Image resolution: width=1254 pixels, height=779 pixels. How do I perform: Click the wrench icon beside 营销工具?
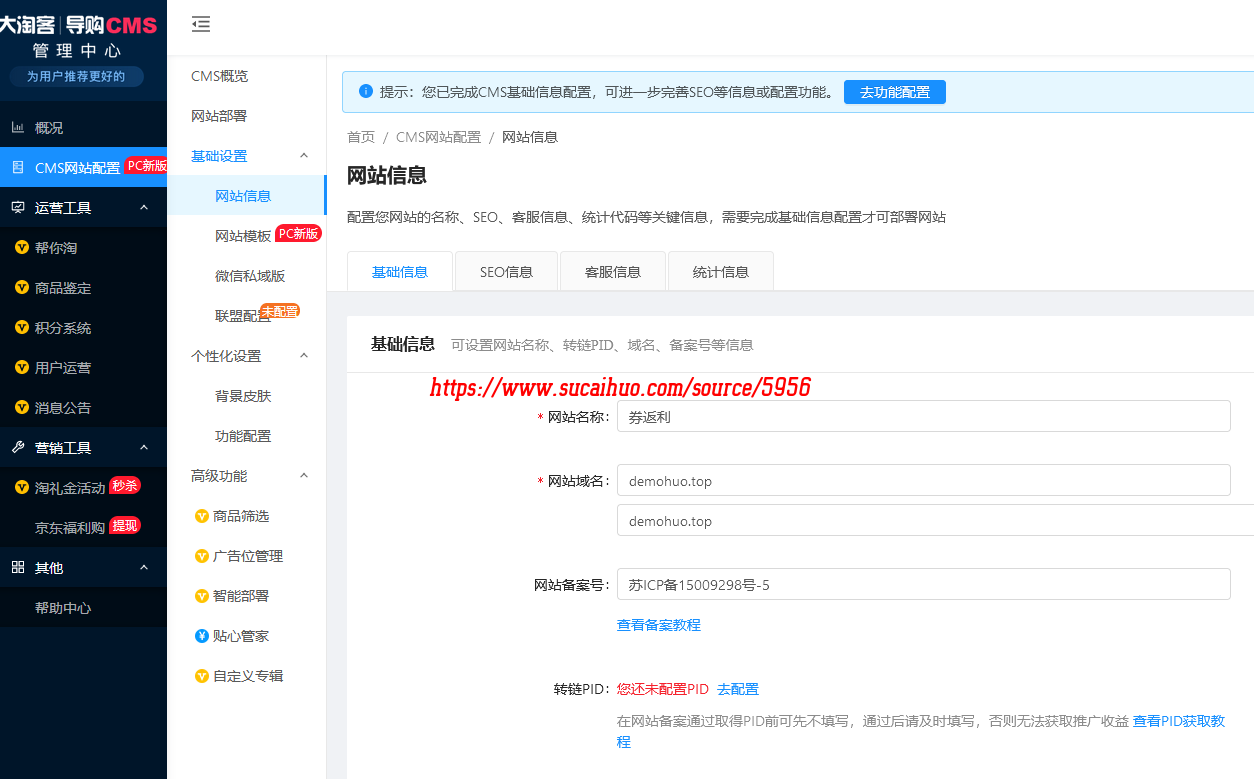pyautogui.click(x=18, y=448)
